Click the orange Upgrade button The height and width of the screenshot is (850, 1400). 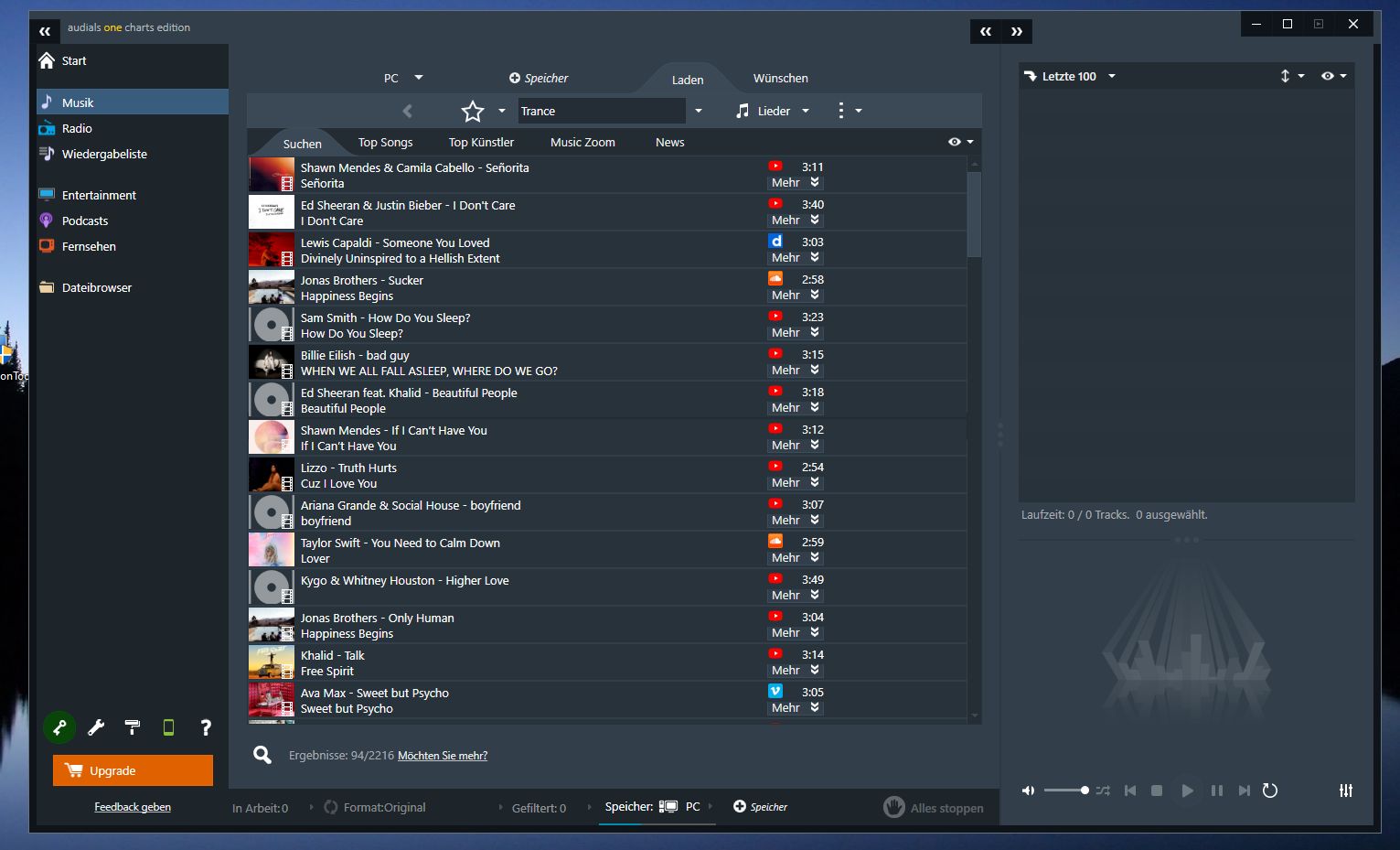pyautogui.click(x=133, y=770)
